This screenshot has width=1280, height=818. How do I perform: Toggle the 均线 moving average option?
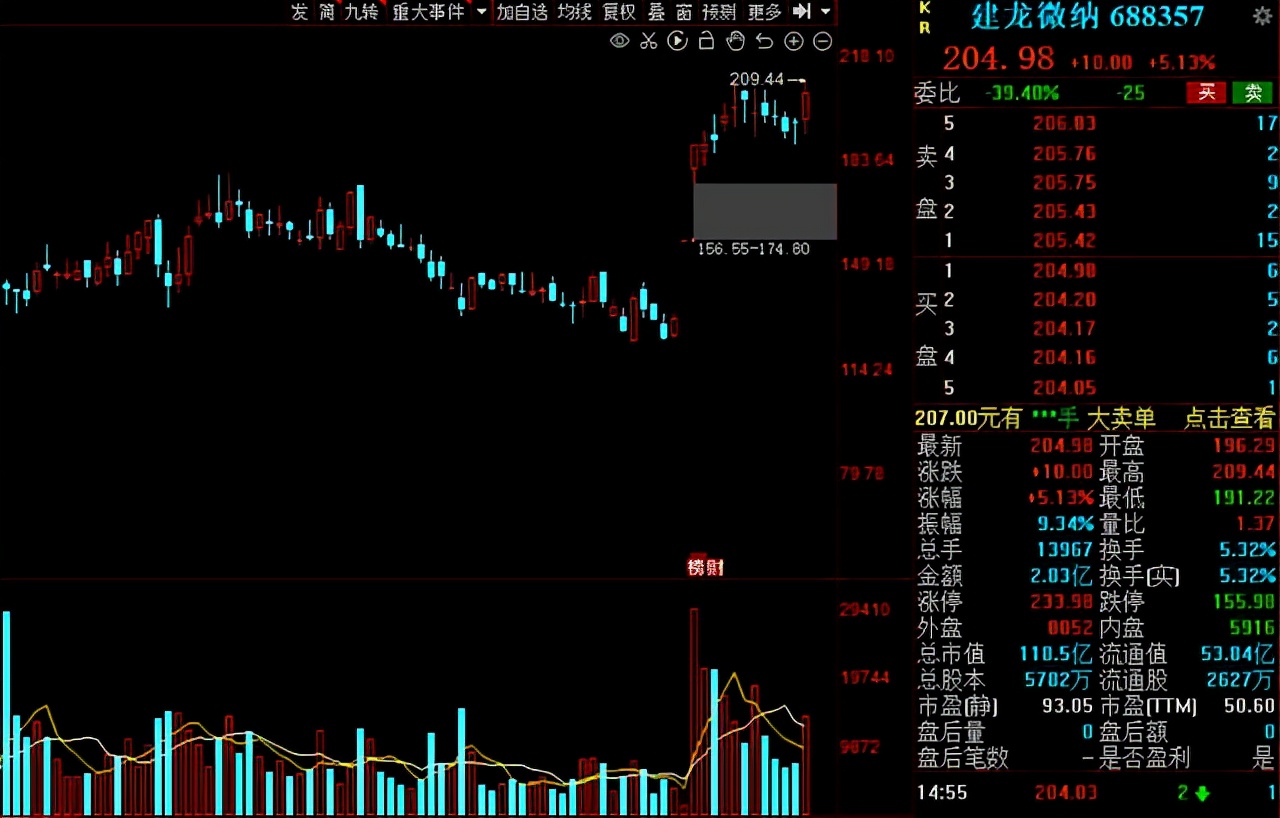click(x=575, y=12)
